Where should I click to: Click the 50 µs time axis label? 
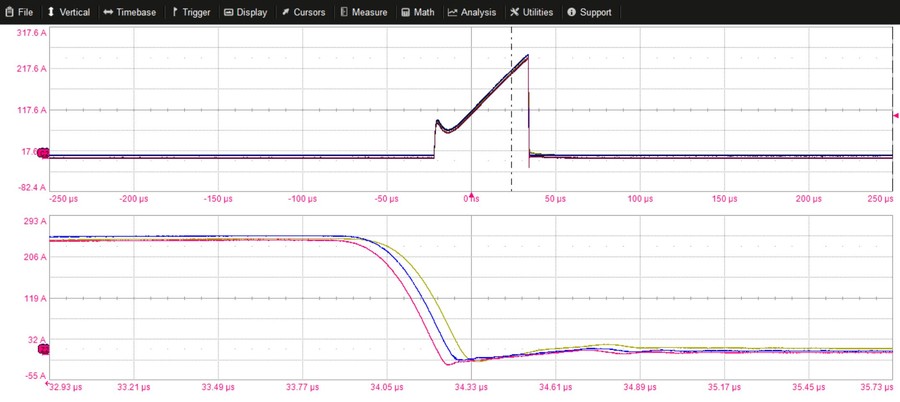pyautogui.click(x=556, y=199)
